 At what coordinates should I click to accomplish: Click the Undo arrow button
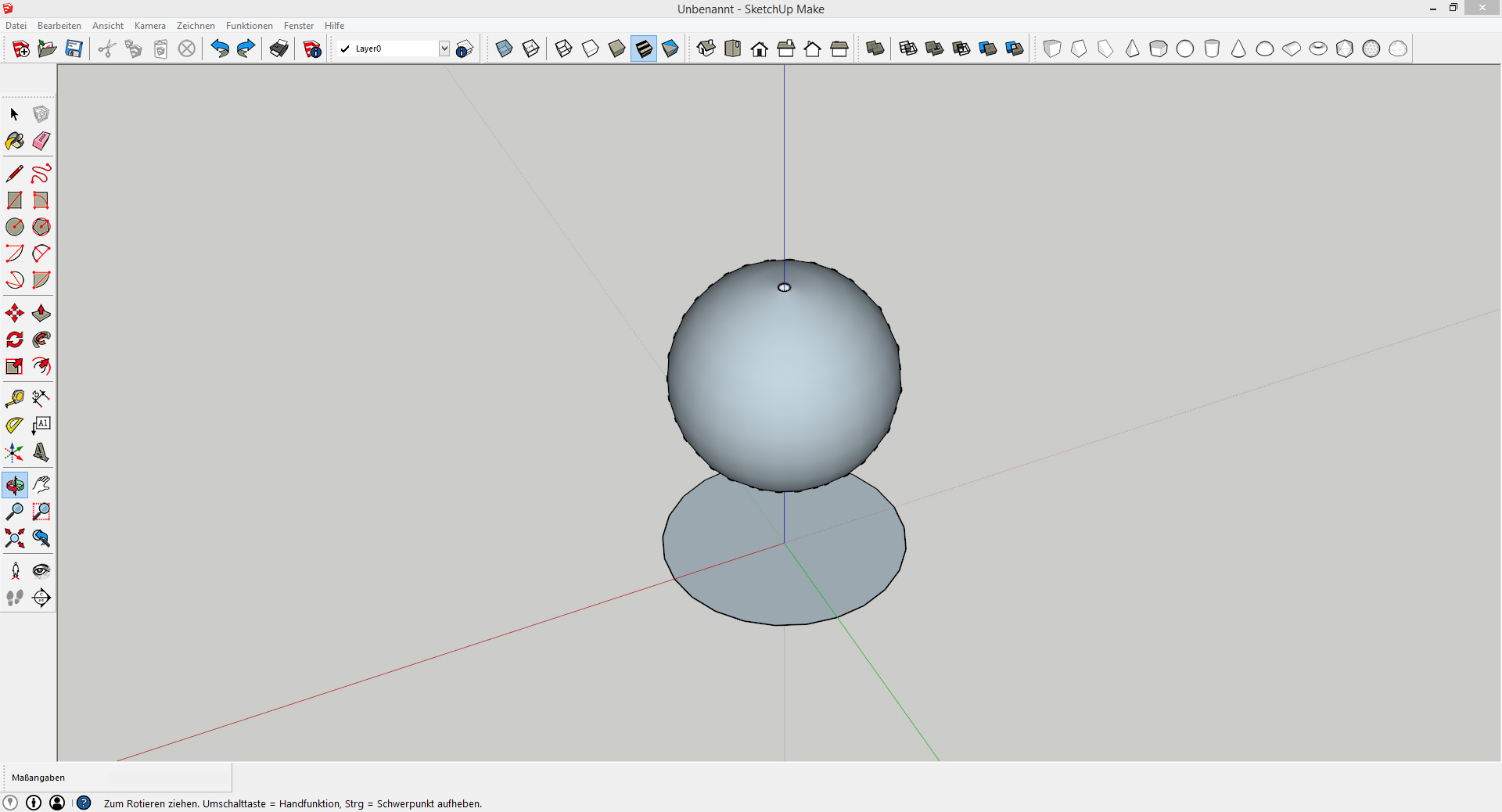220,49
